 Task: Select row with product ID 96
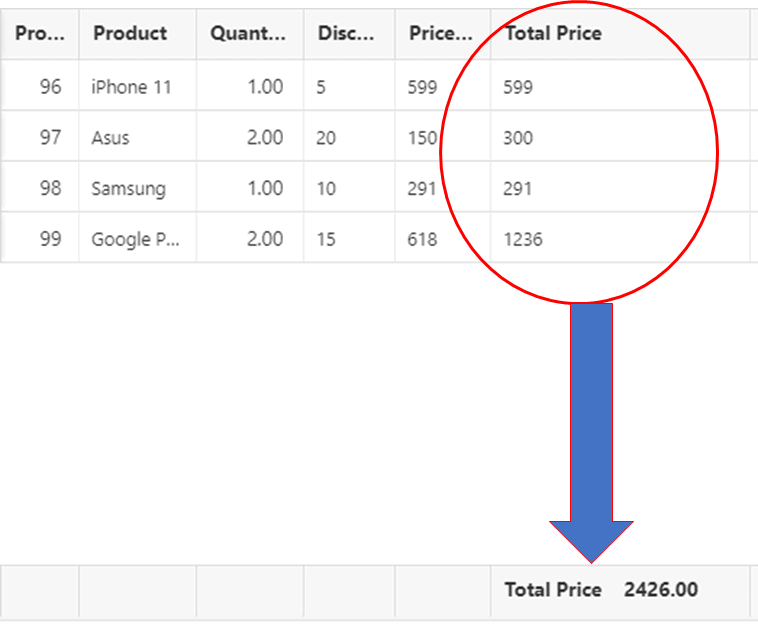pyautogui.click(x=50, y=87)
